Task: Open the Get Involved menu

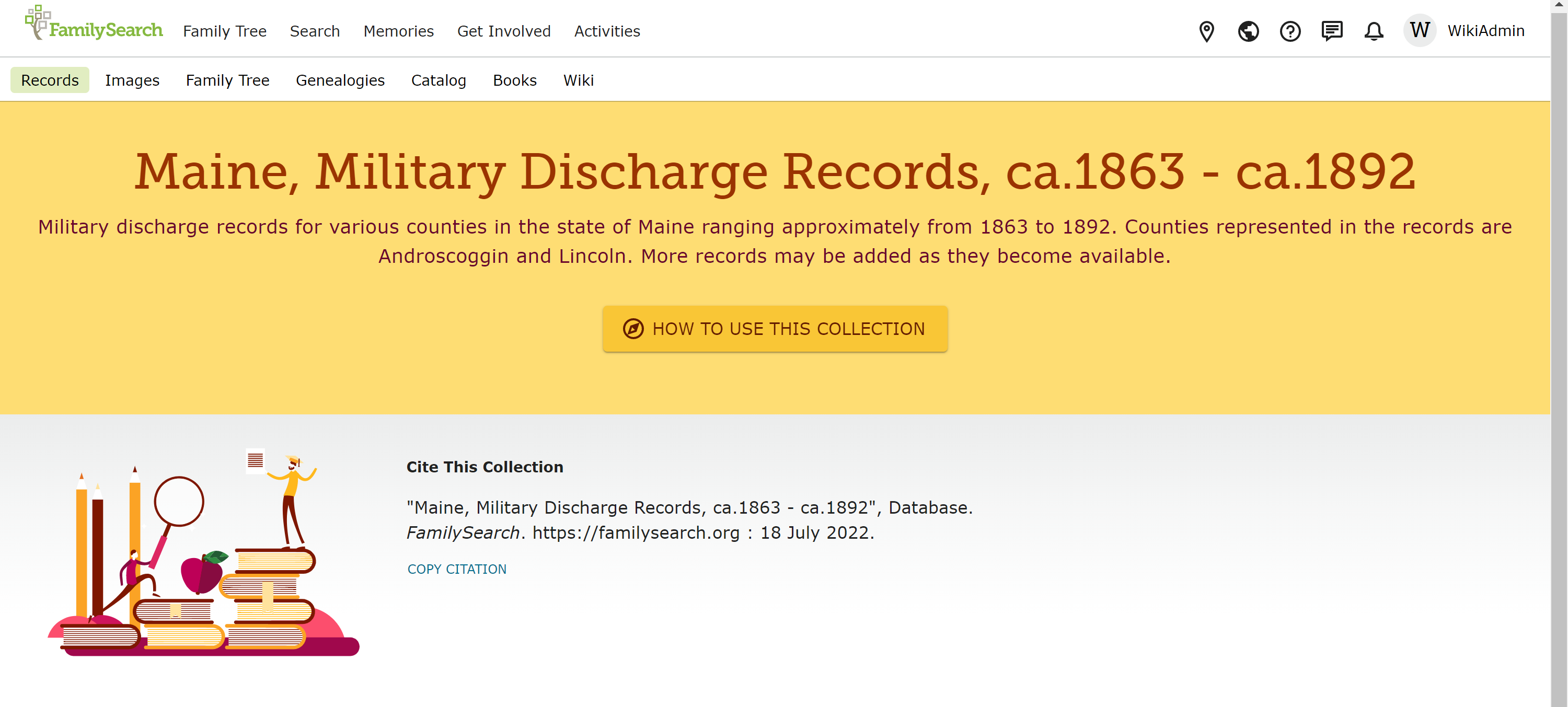Action: (x=503, y=31)
